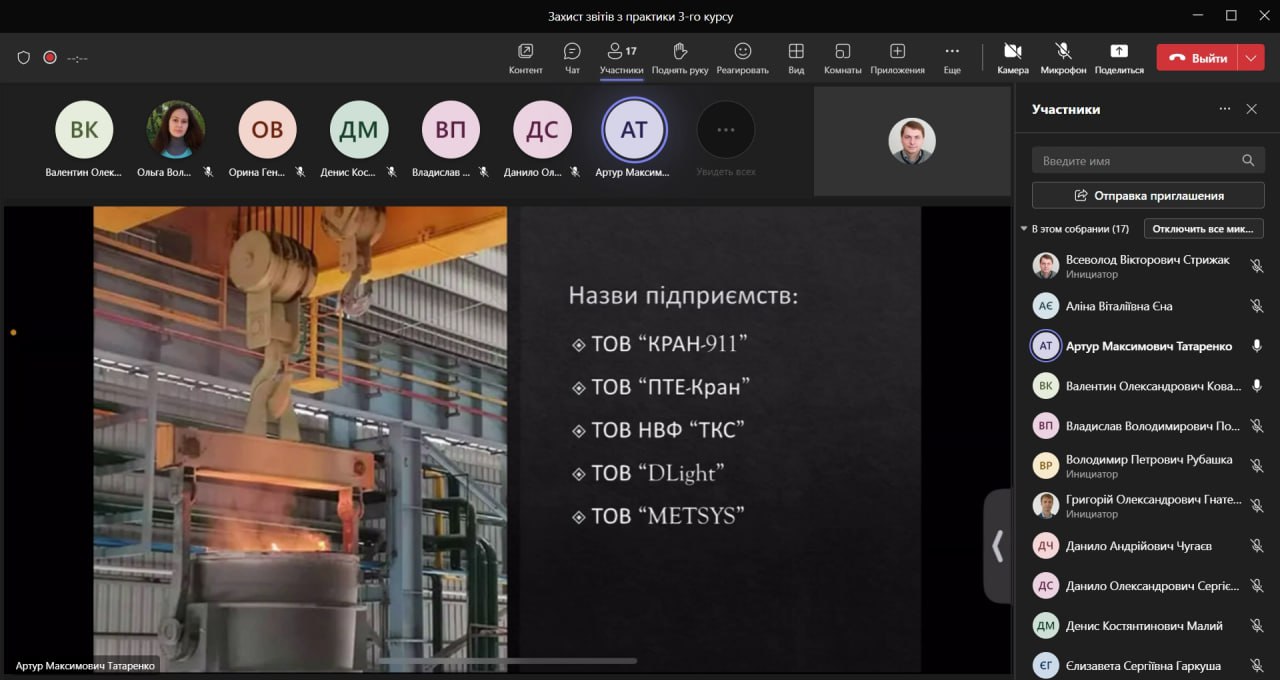Open more options in the Участники panel header
The image size is (1280, 680).
(1224, 109)
